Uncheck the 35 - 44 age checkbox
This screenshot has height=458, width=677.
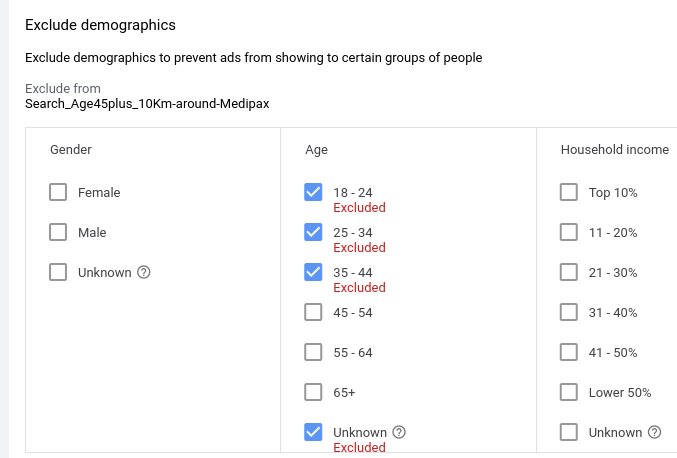tap(313, 272)
